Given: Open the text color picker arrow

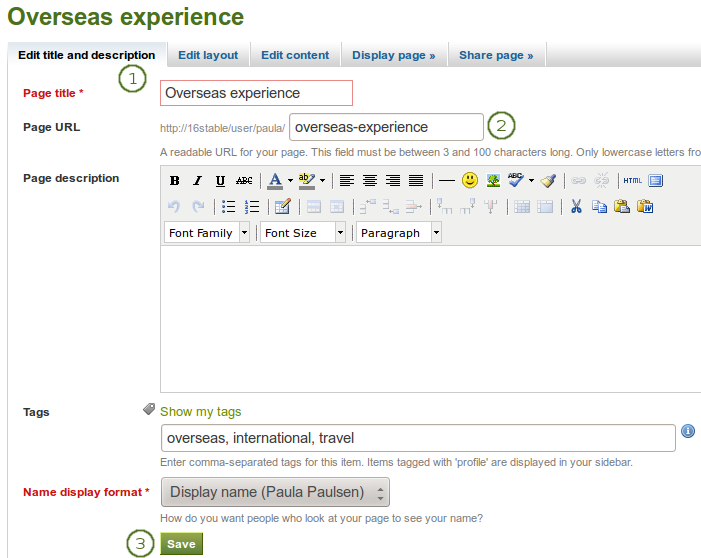Looking at the screenshot, I should click(290, 181).
